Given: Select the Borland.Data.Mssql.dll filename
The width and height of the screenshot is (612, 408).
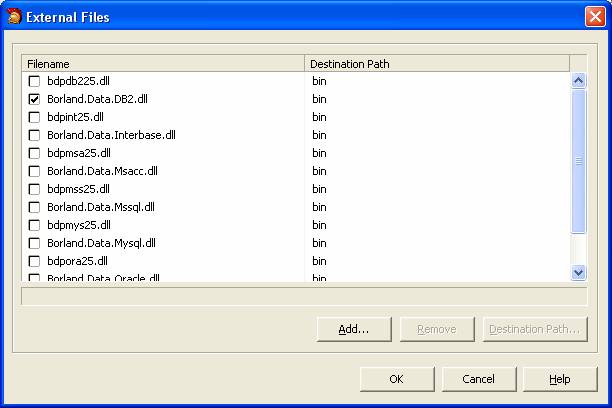Looking at the screenshot, I should click(101, 207).
